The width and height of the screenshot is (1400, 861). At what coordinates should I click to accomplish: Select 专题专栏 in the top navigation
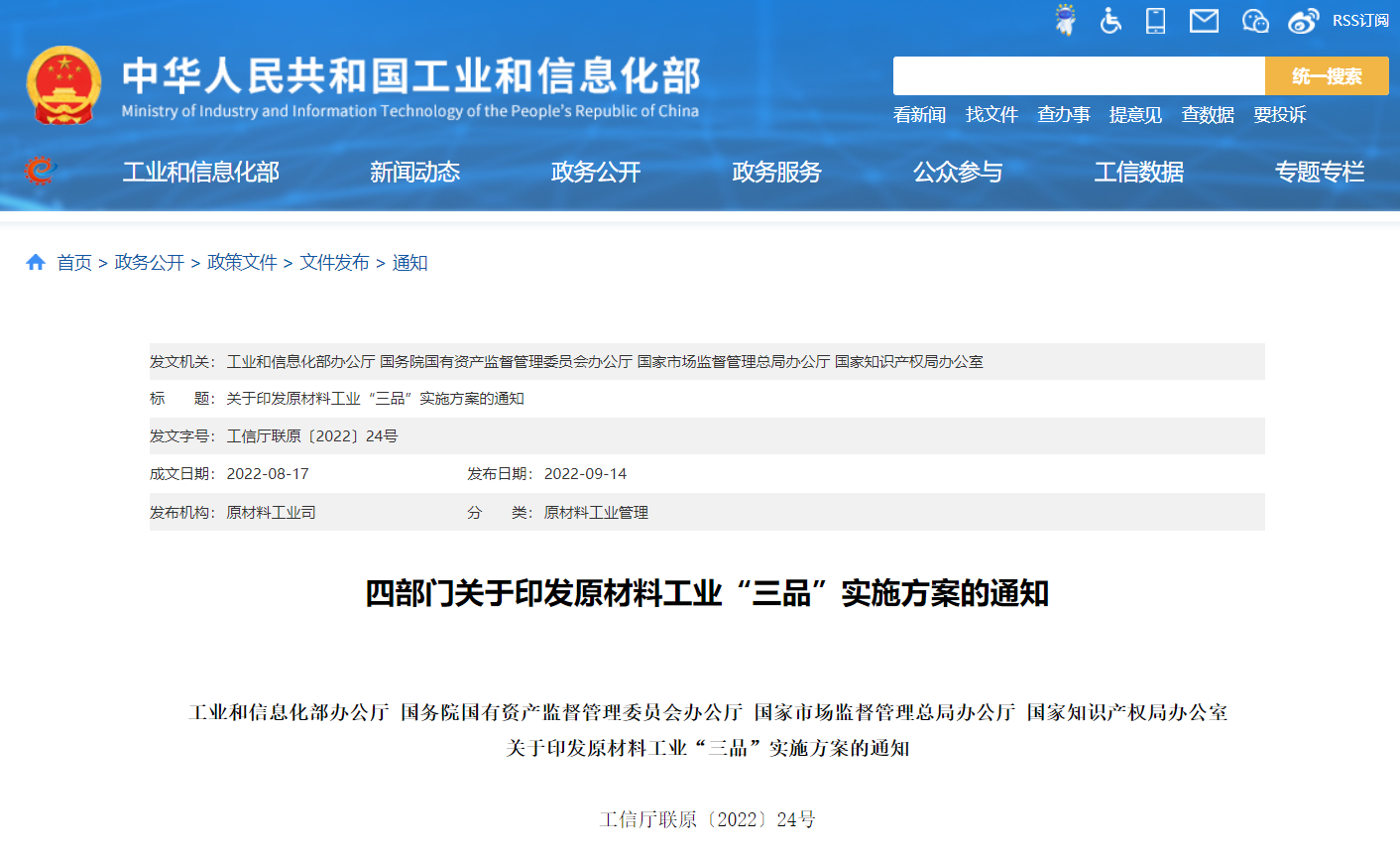(x=1319, y=172)
